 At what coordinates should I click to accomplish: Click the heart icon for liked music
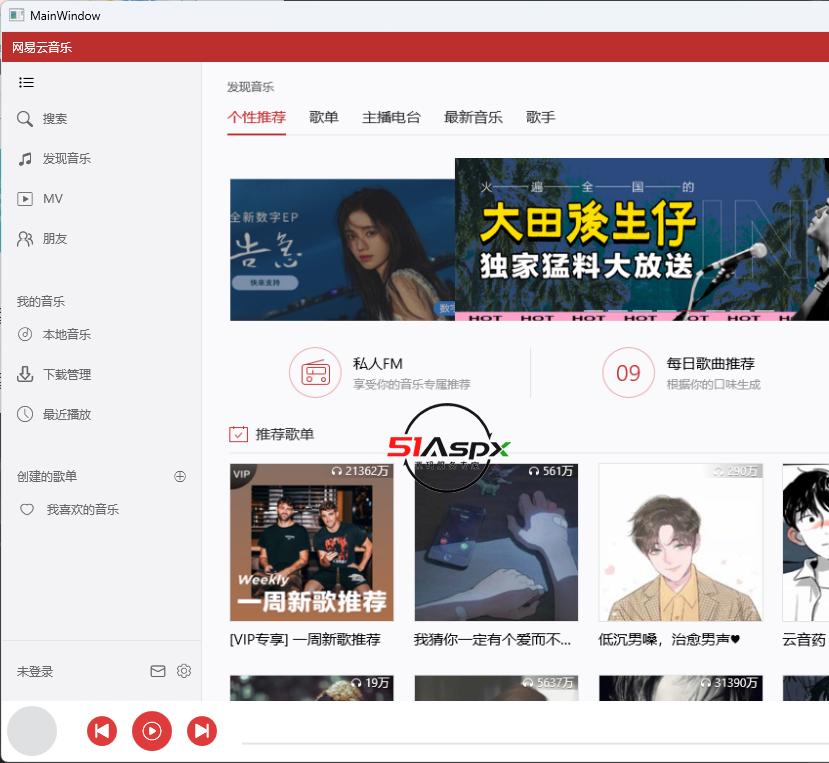pyautogui.click(x=26, y=510)
